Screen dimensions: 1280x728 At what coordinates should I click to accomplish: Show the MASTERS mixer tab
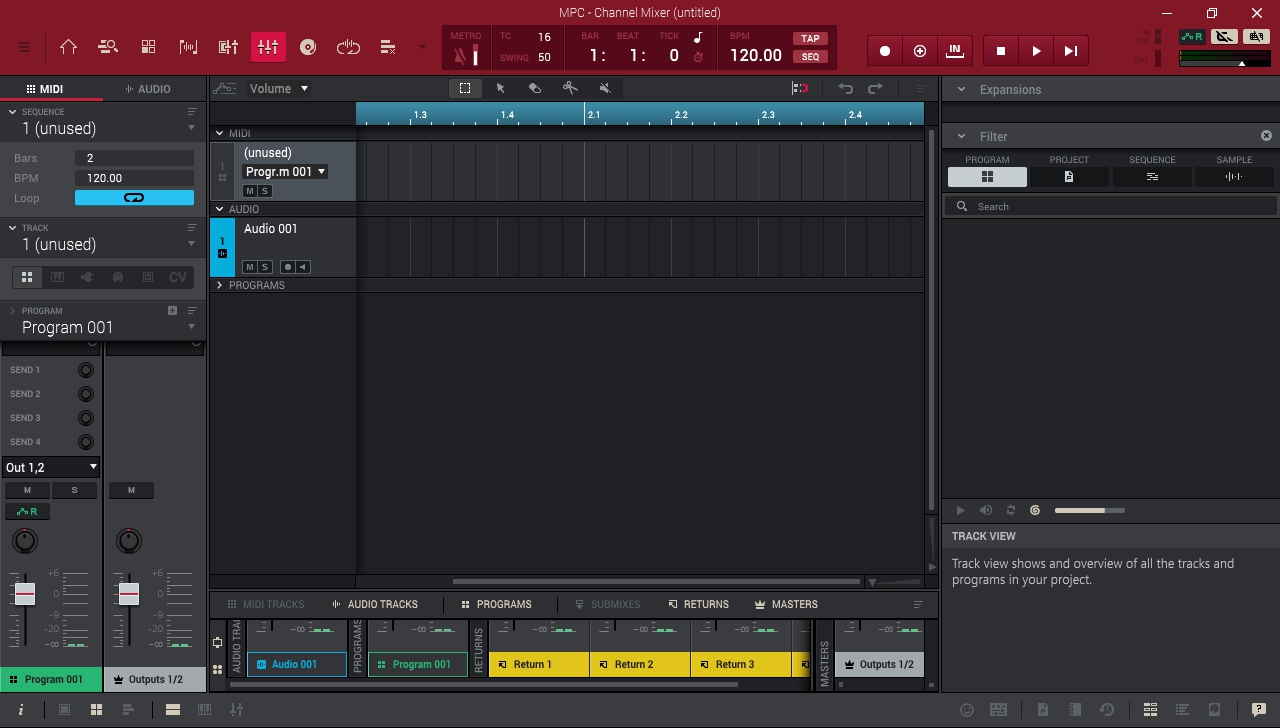point(786,604)
